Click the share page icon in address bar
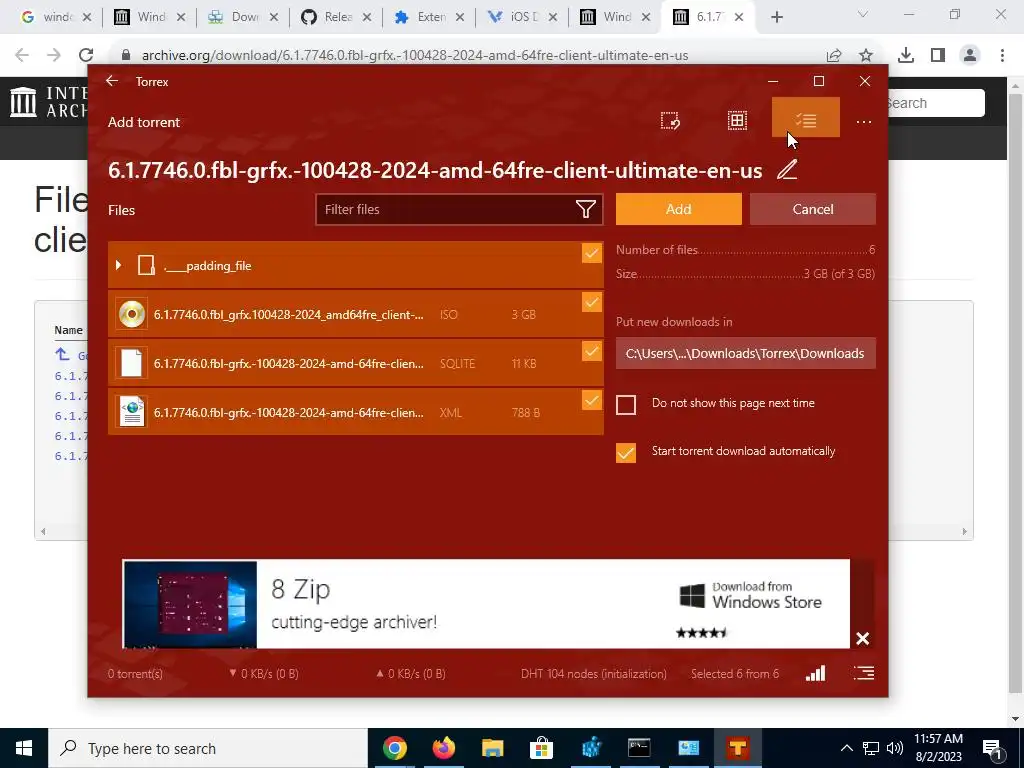This screenshot has width=1024, height=768. pos(834,55)
